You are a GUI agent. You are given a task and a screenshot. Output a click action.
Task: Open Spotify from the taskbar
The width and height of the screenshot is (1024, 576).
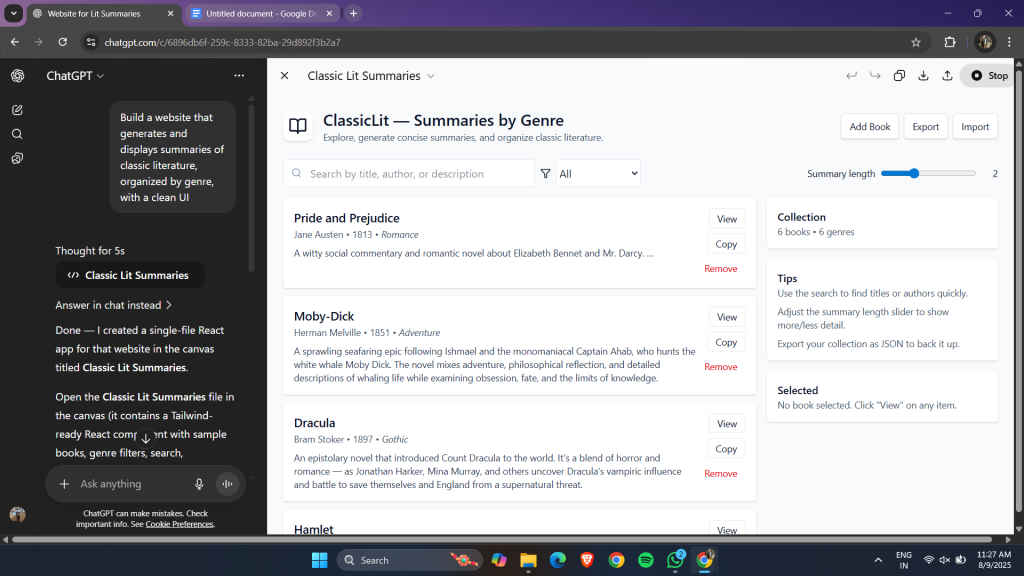pyautogui.click(x=645, y=560)
